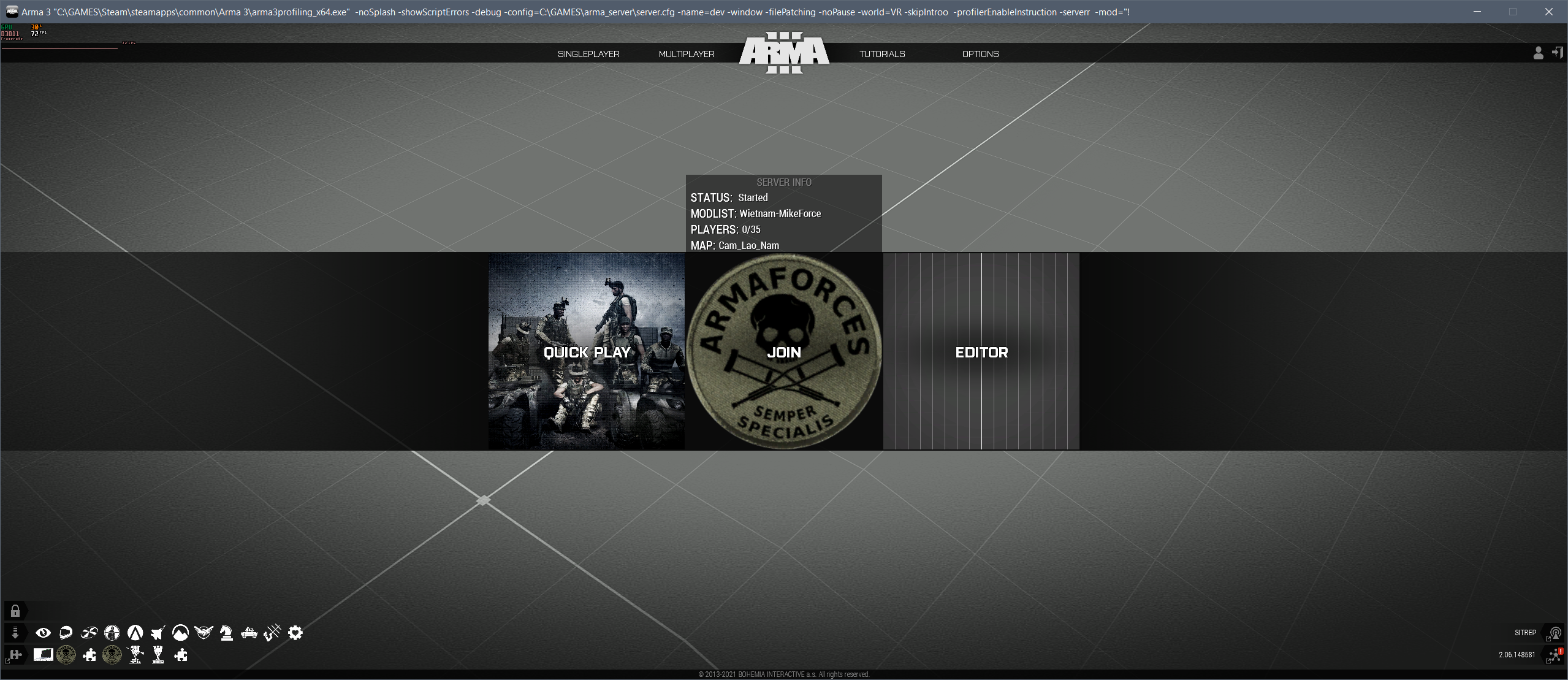The image size is (1568, 680).
Task: Open the Helicopters rotor DLC icon
Action: click(x=89, y=633)
